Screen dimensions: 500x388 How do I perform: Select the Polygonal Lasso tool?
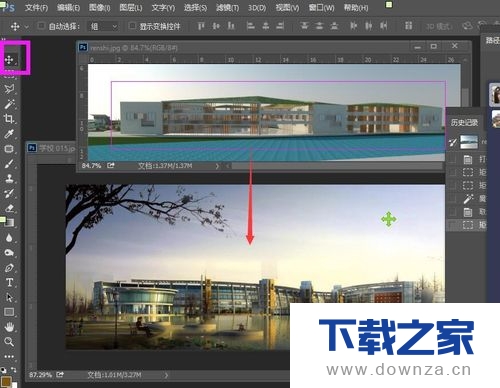pyautogui.click(x=9, y=89)
